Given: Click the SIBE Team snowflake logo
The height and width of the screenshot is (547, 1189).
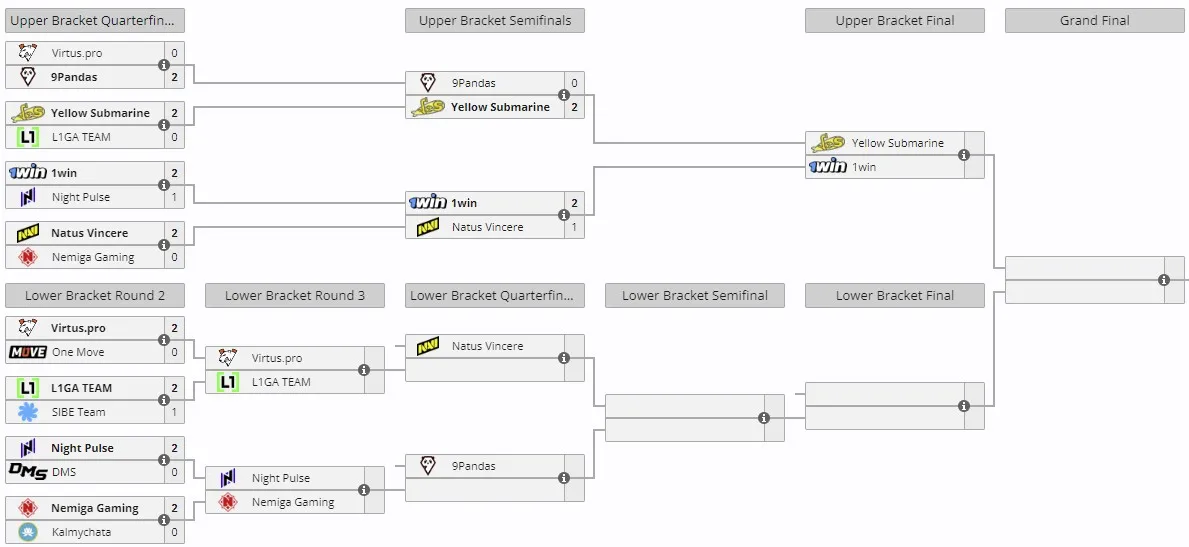Looking at the screenshot, I should click(28, 412).
